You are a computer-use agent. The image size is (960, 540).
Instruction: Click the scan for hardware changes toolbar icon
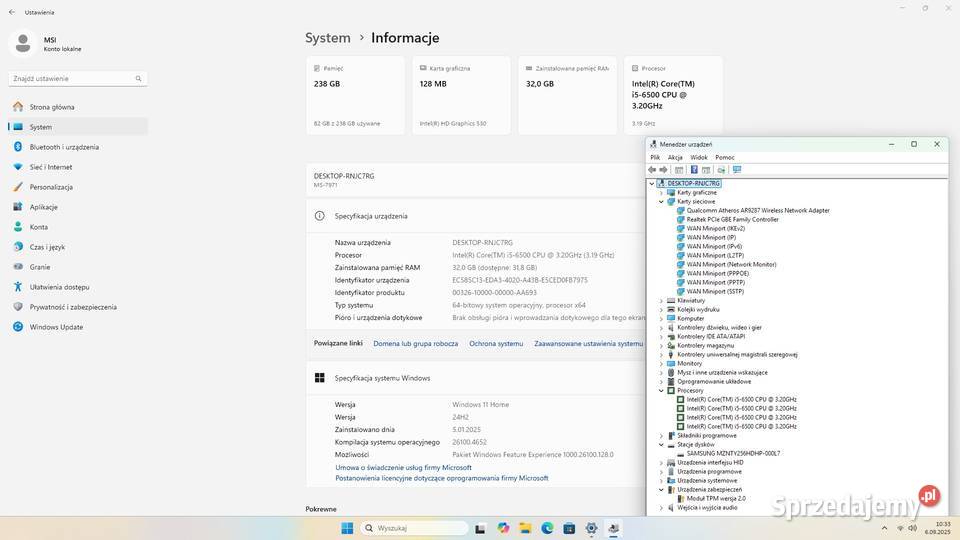(721, 170)
